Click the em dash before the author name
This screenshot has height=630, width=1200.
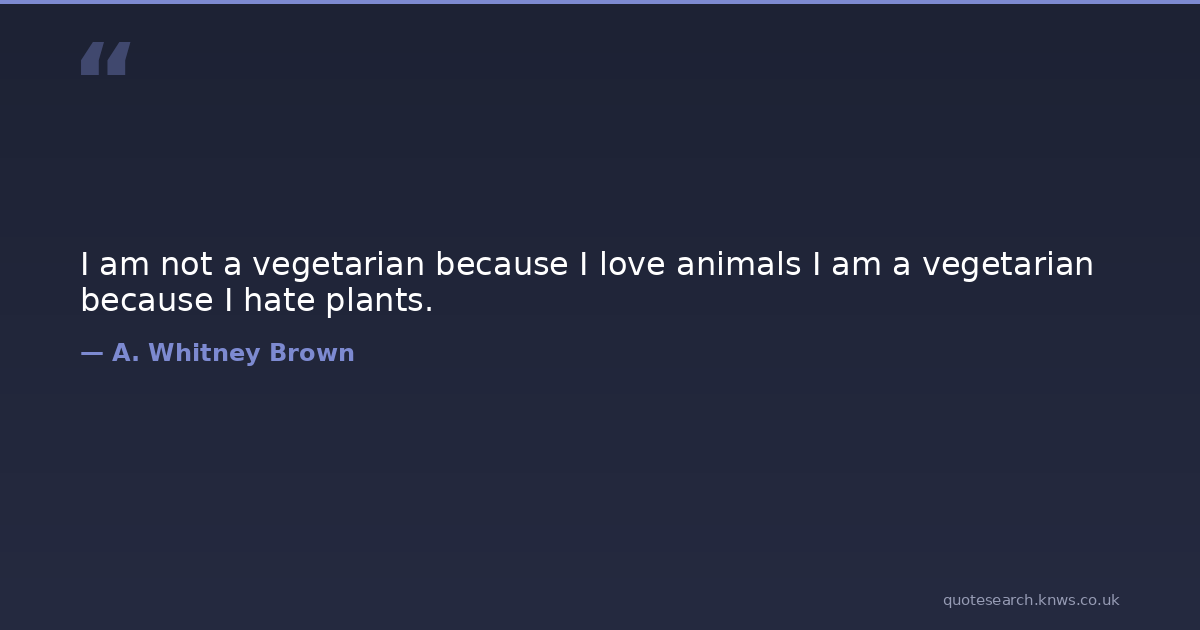(x=91, y=353)
